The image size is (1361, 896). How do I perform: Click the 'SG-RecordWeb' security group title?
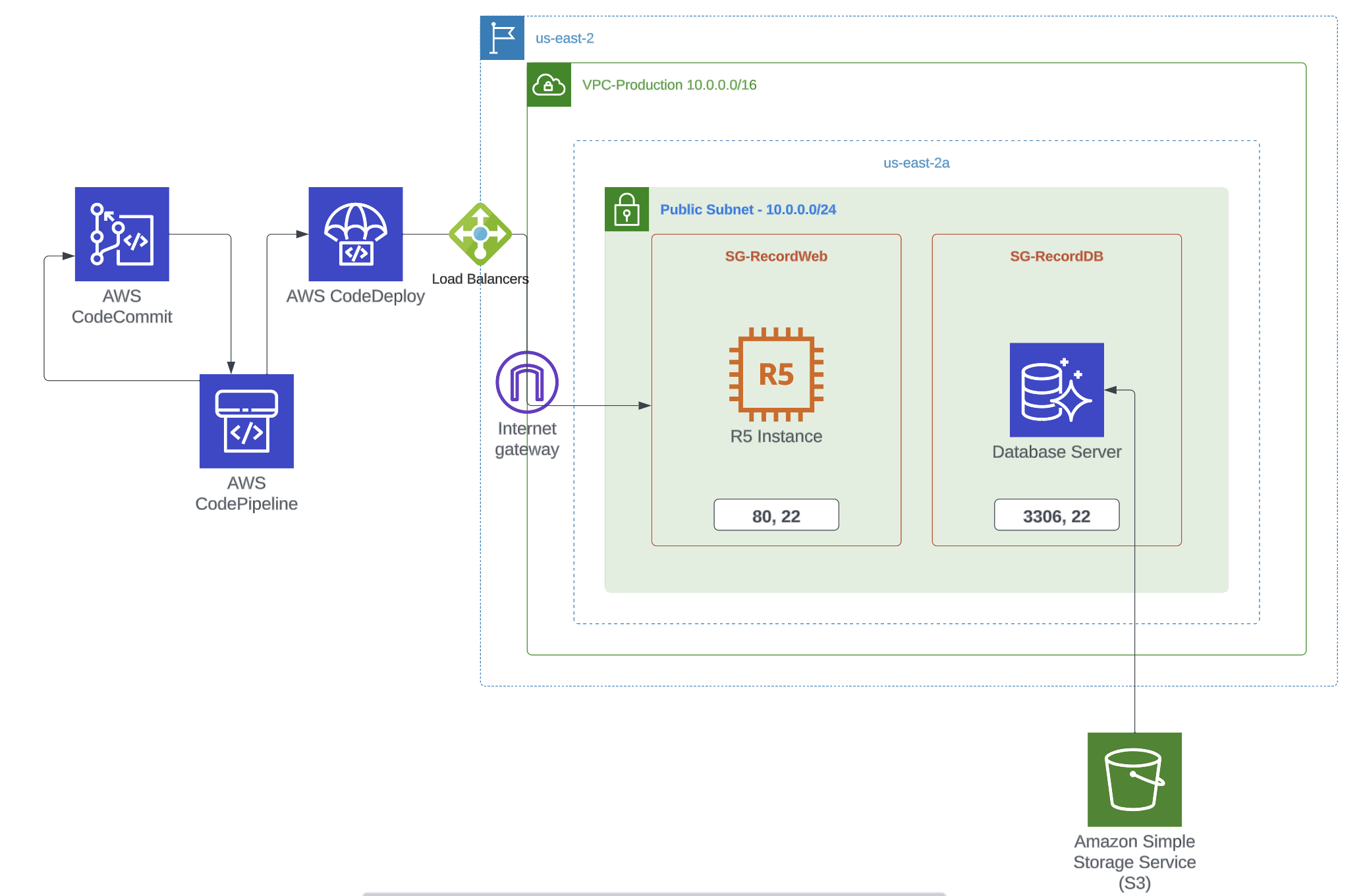point(776,256)
